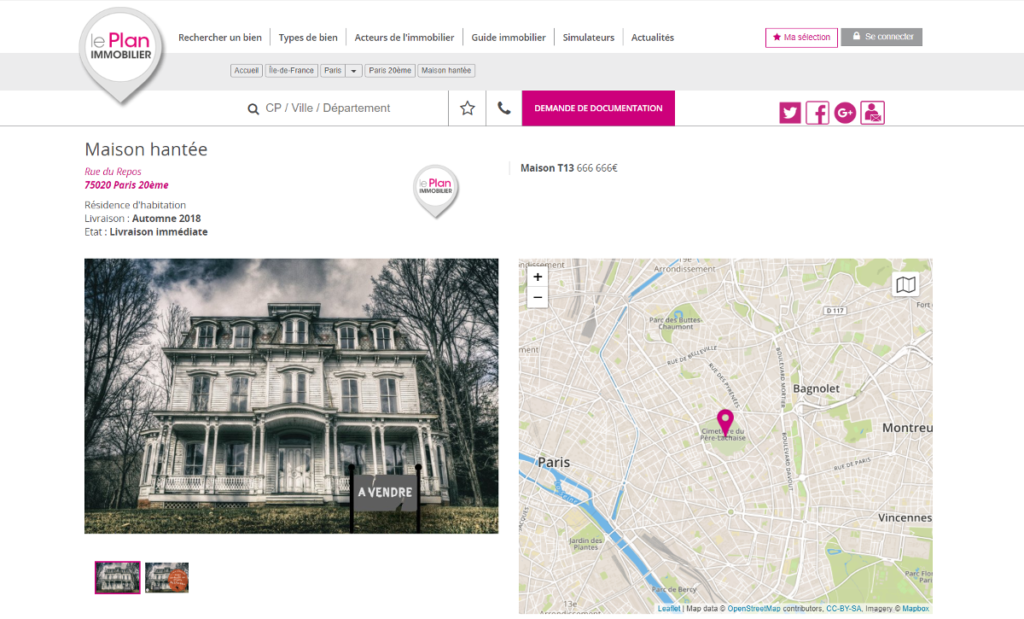Image resolution: width=1024 pixels, height=619 pixels.
Task: Zoom in on the map
Action: pos(537,277)
